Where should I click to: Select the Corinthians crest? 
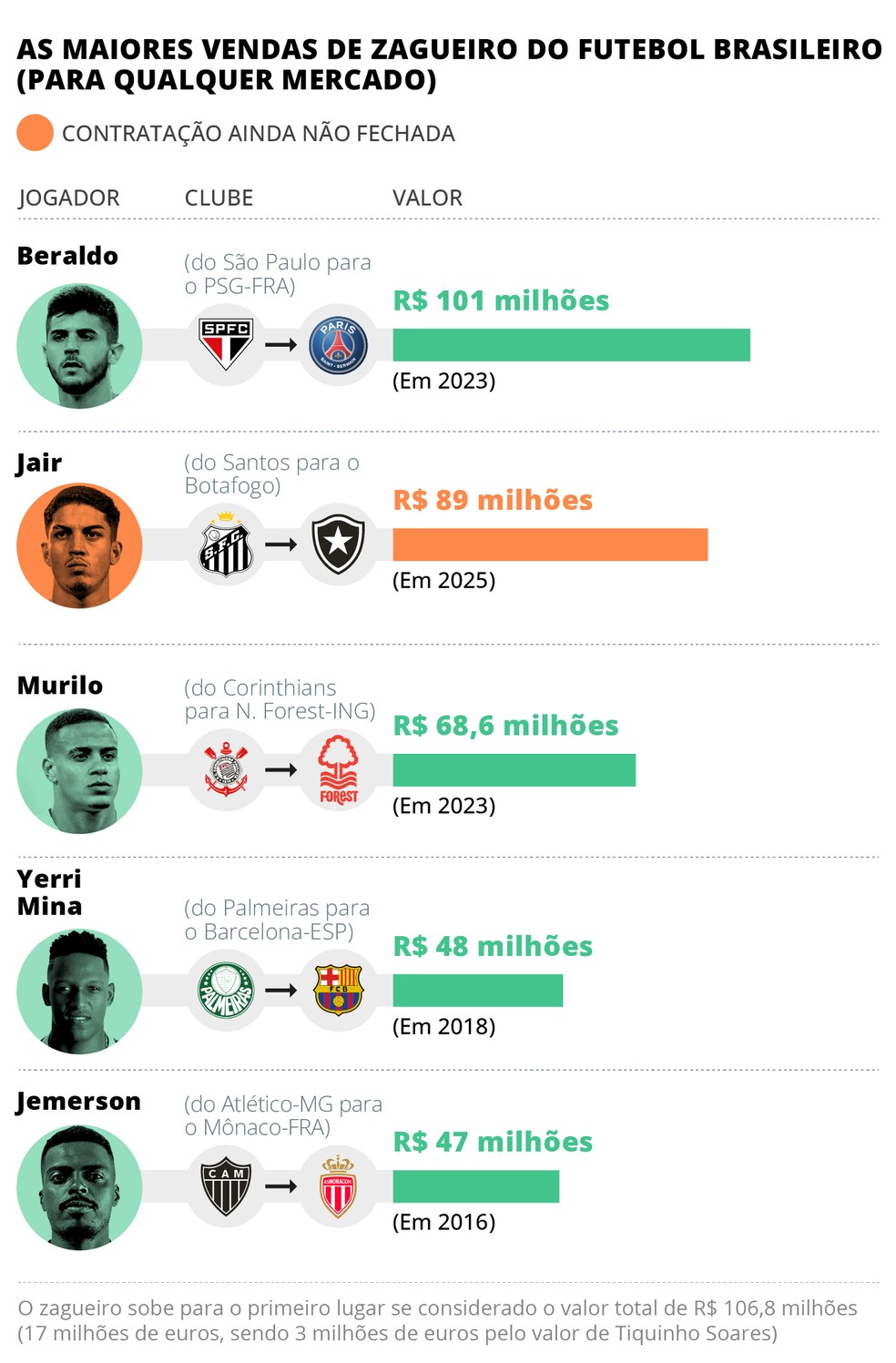226,770
